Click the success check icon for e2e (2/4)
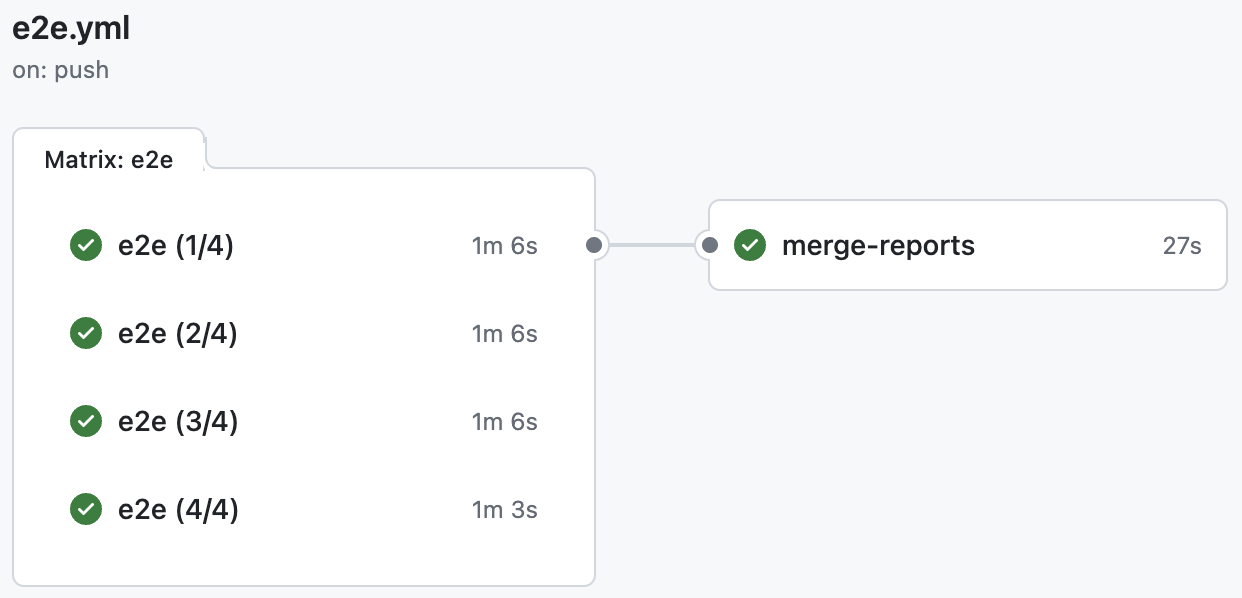The height and width of the screenshot is (598, 1242). click(x=86, y=333)
